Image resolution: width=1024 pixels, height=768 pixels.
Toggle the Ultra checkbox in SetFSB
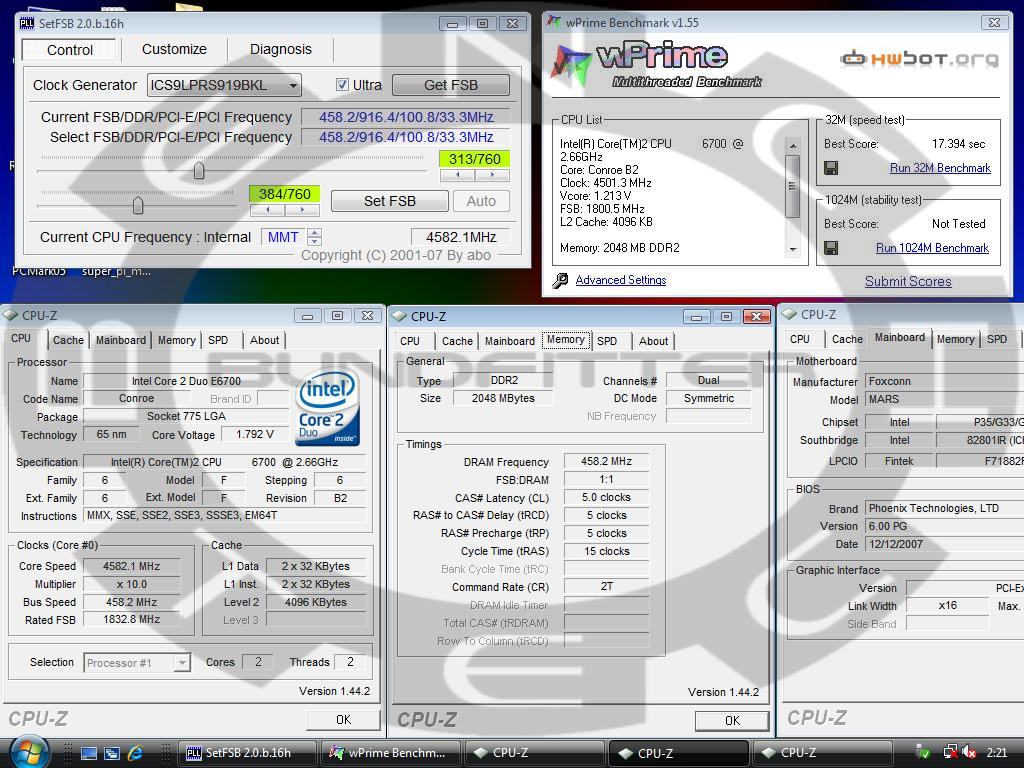[342, 85]
